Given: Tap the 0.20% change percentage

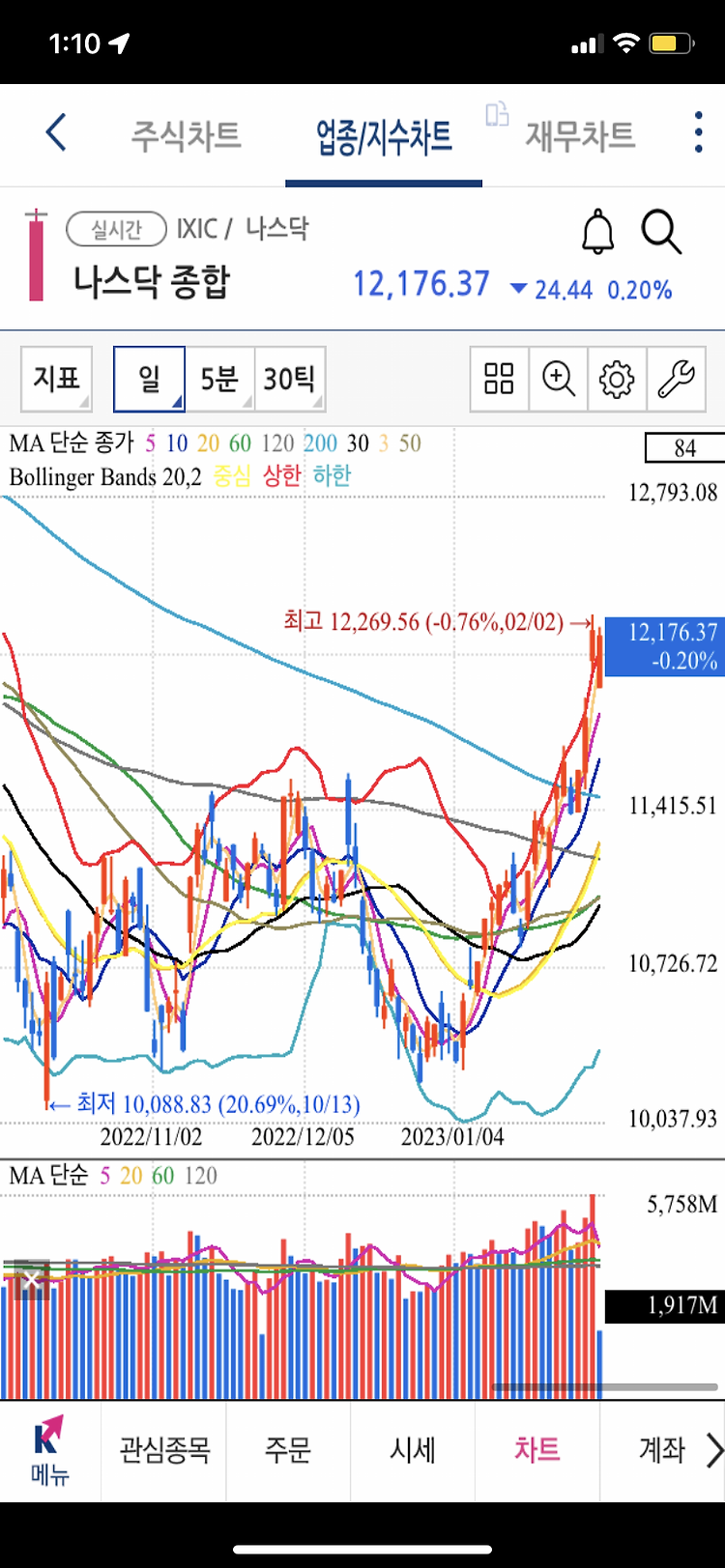Looking at the screenshot, I should tap(639, 290).
